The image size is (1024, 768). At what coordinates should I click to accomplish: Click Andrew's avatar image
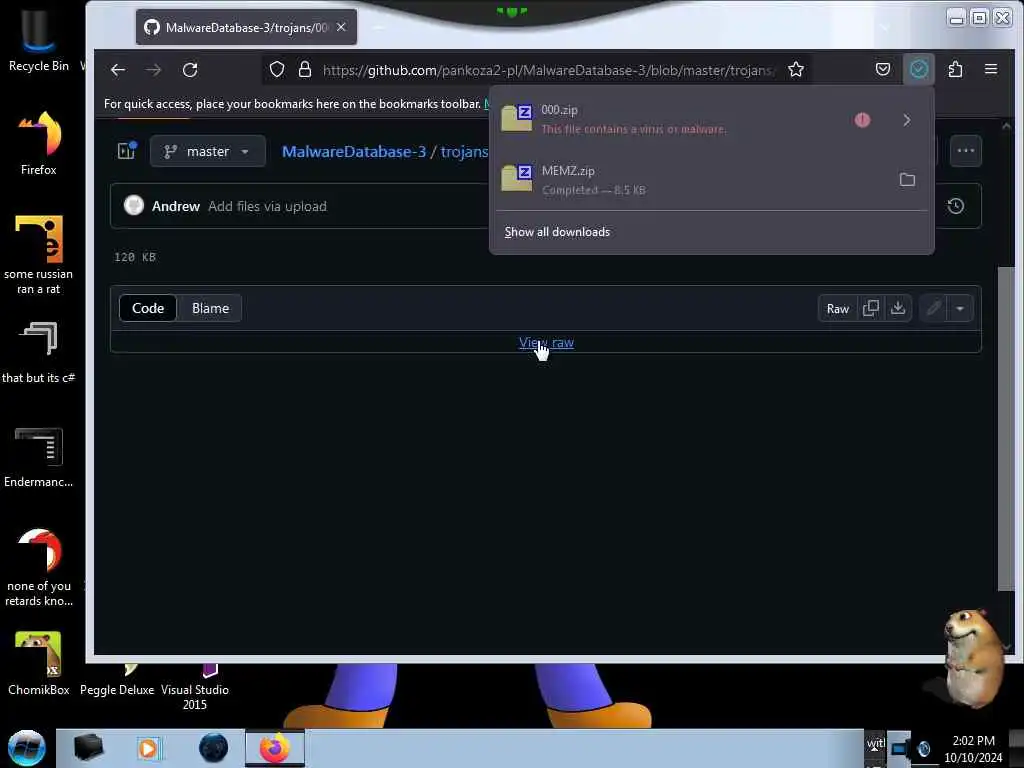134,206
